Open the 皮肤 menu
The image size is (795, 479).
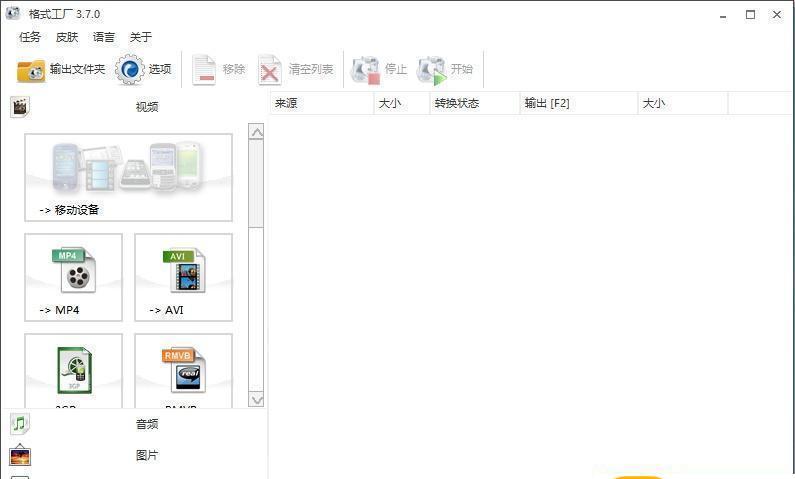point(67,37)
